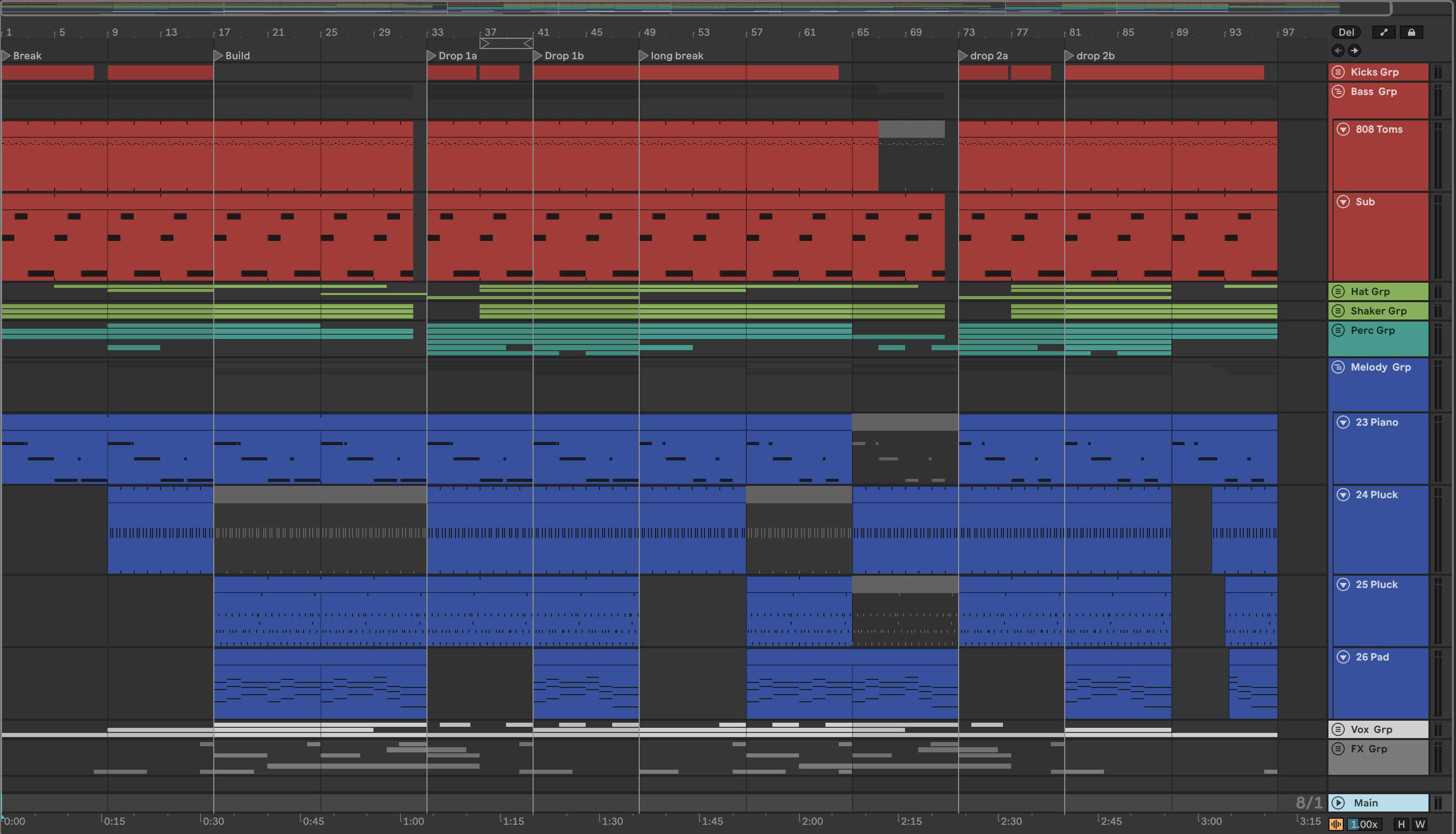Screen dimensions: 1456x834
Task: Click the Drop 1a locator marker
Action: click(x=432, y=56)
